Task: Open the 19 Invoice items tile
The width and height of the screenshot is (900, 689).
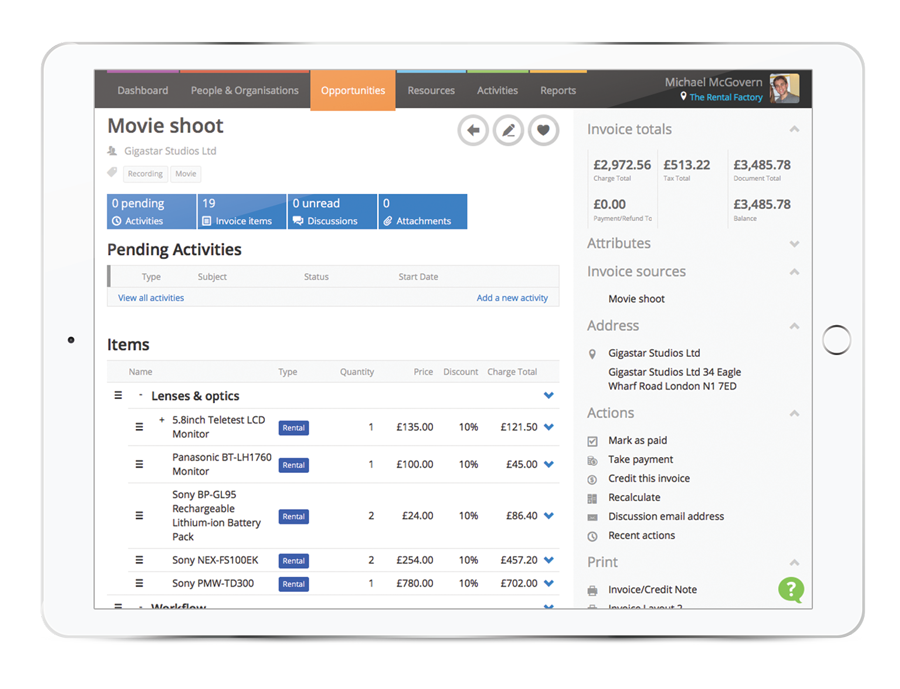Action: (x=242, y=211)
